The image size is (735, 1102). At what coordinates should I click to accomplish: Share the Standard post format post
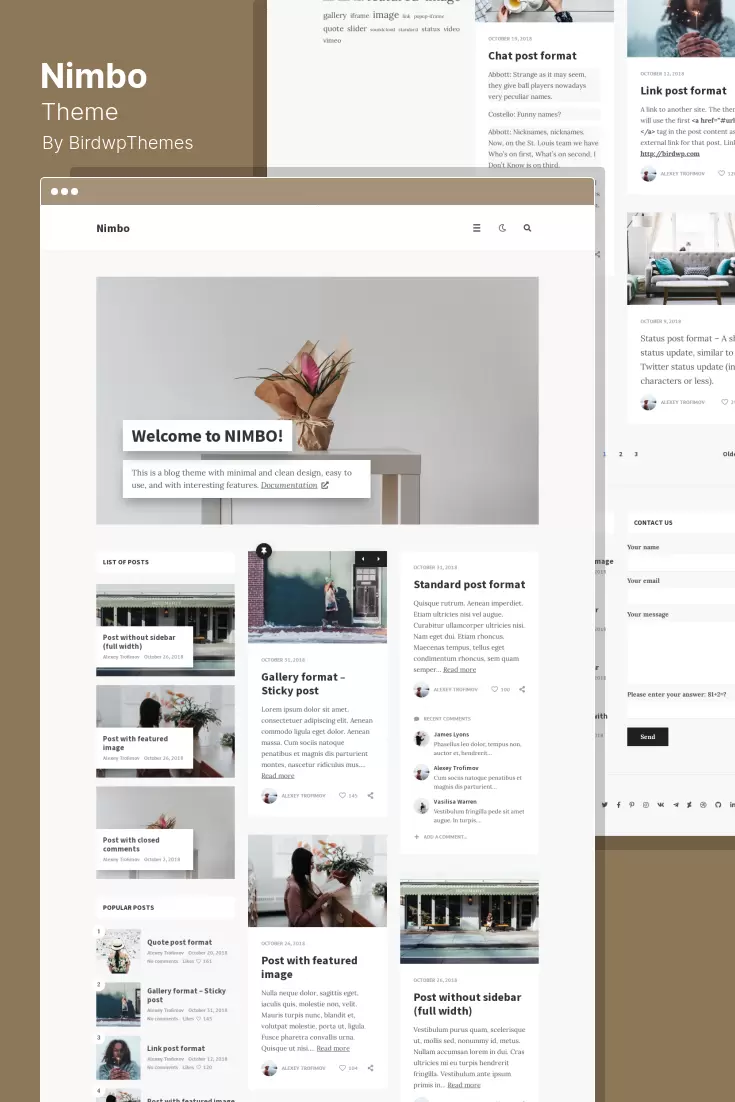[522, 689]
